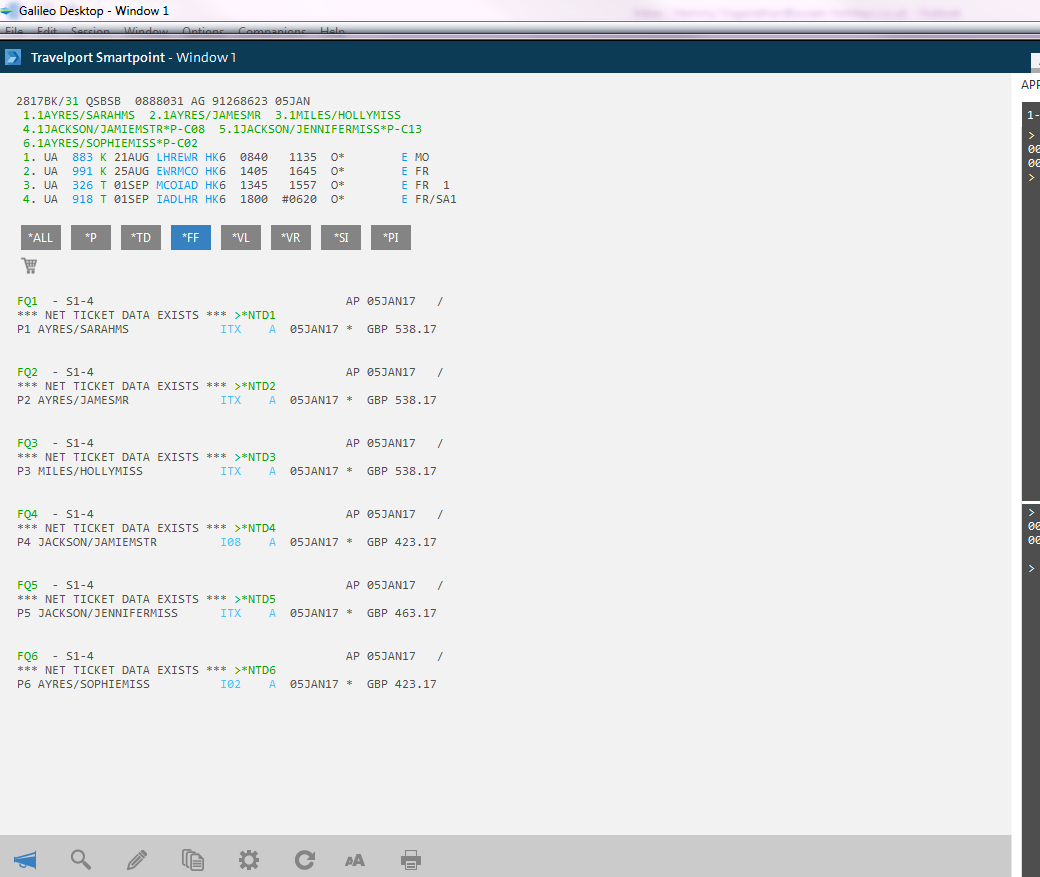The image size is (1040, 877).
Task: Click MCOIAD city pair
Action: [x=177, y=185]
